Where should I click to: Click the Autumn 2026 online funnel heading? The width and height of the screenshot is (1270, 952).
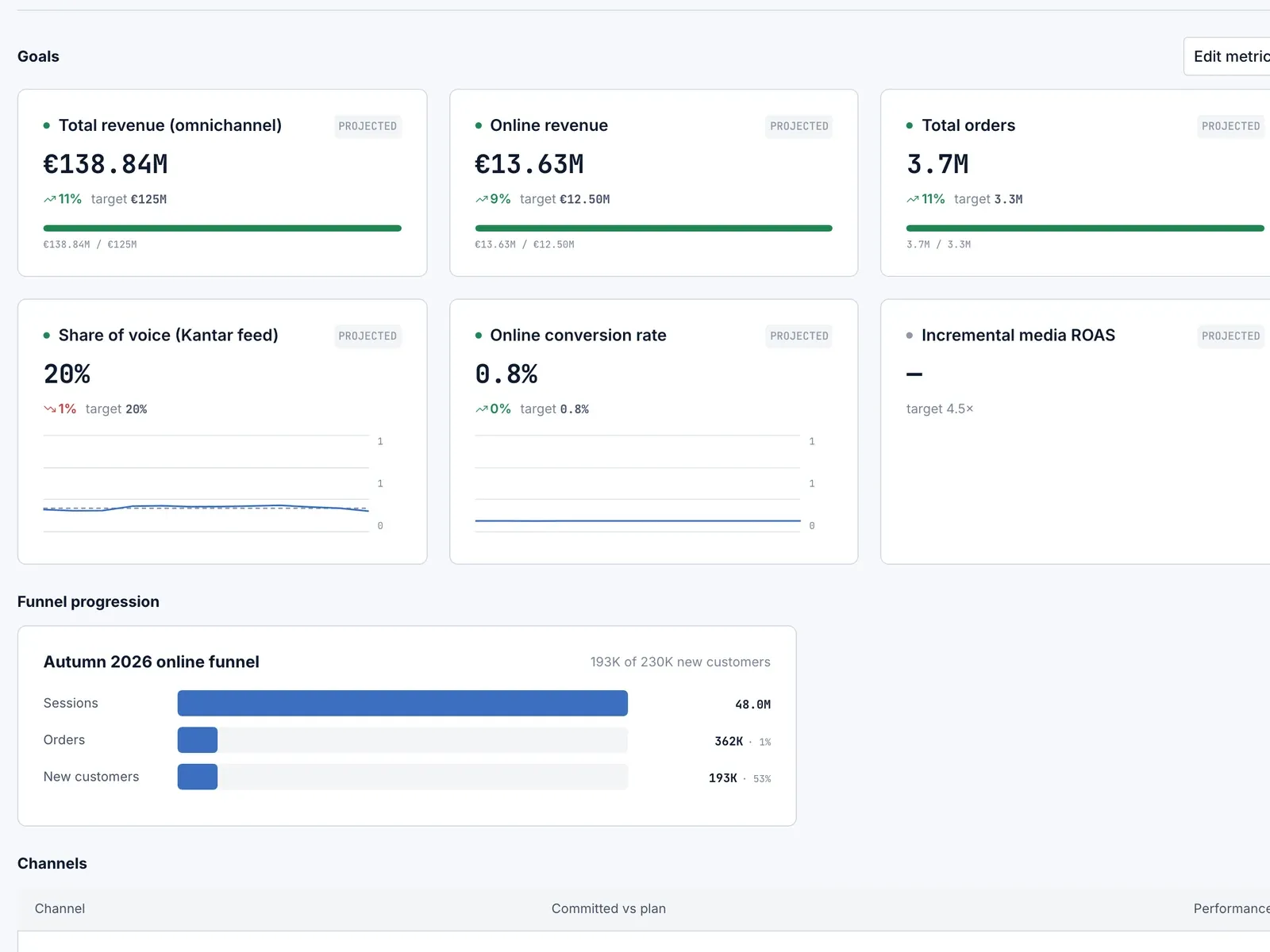point(152,662)
